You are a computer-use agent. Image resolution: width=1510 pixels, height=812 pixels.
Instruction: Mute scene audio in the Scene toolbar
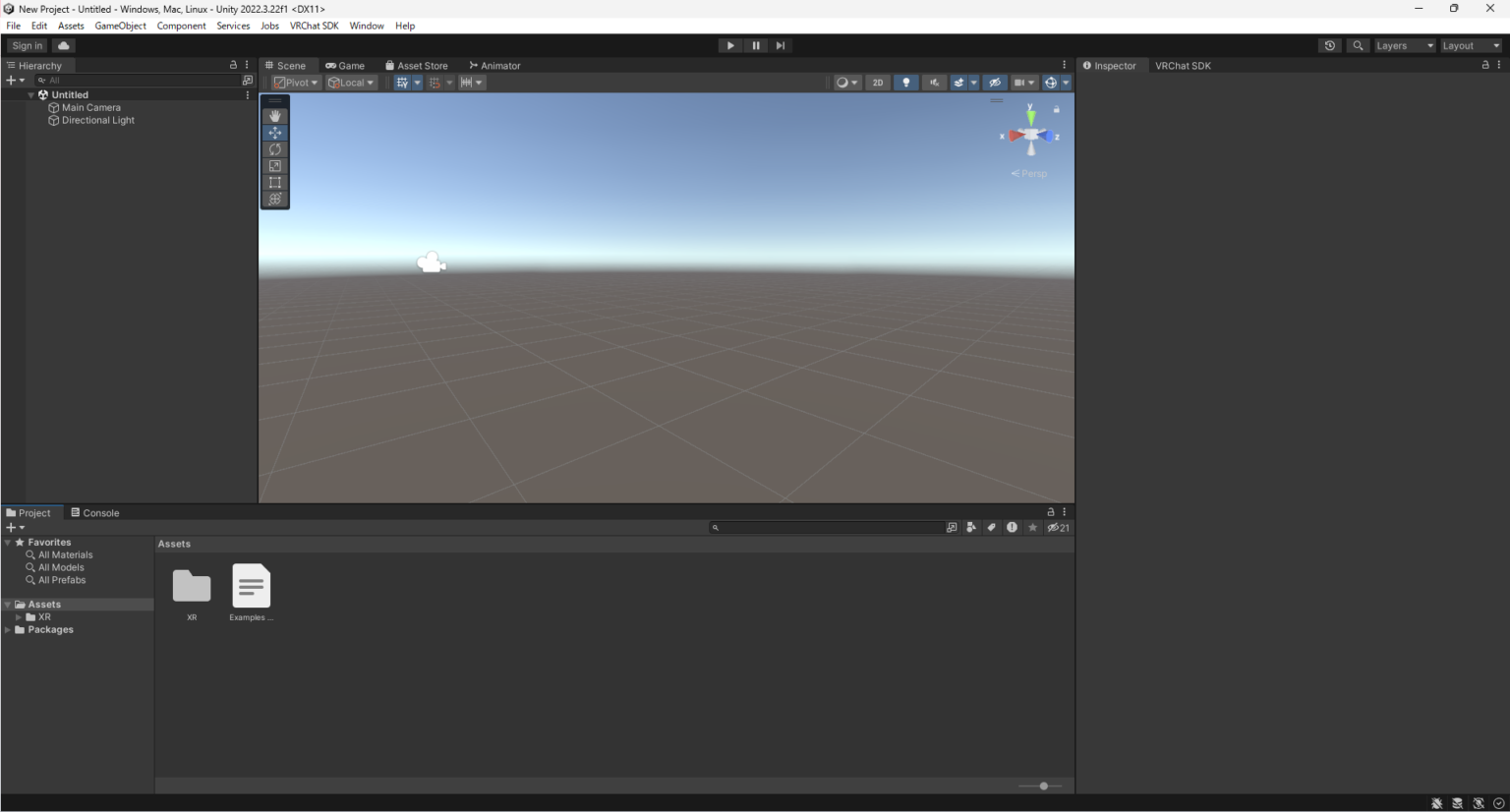click(x=933, y=82)
